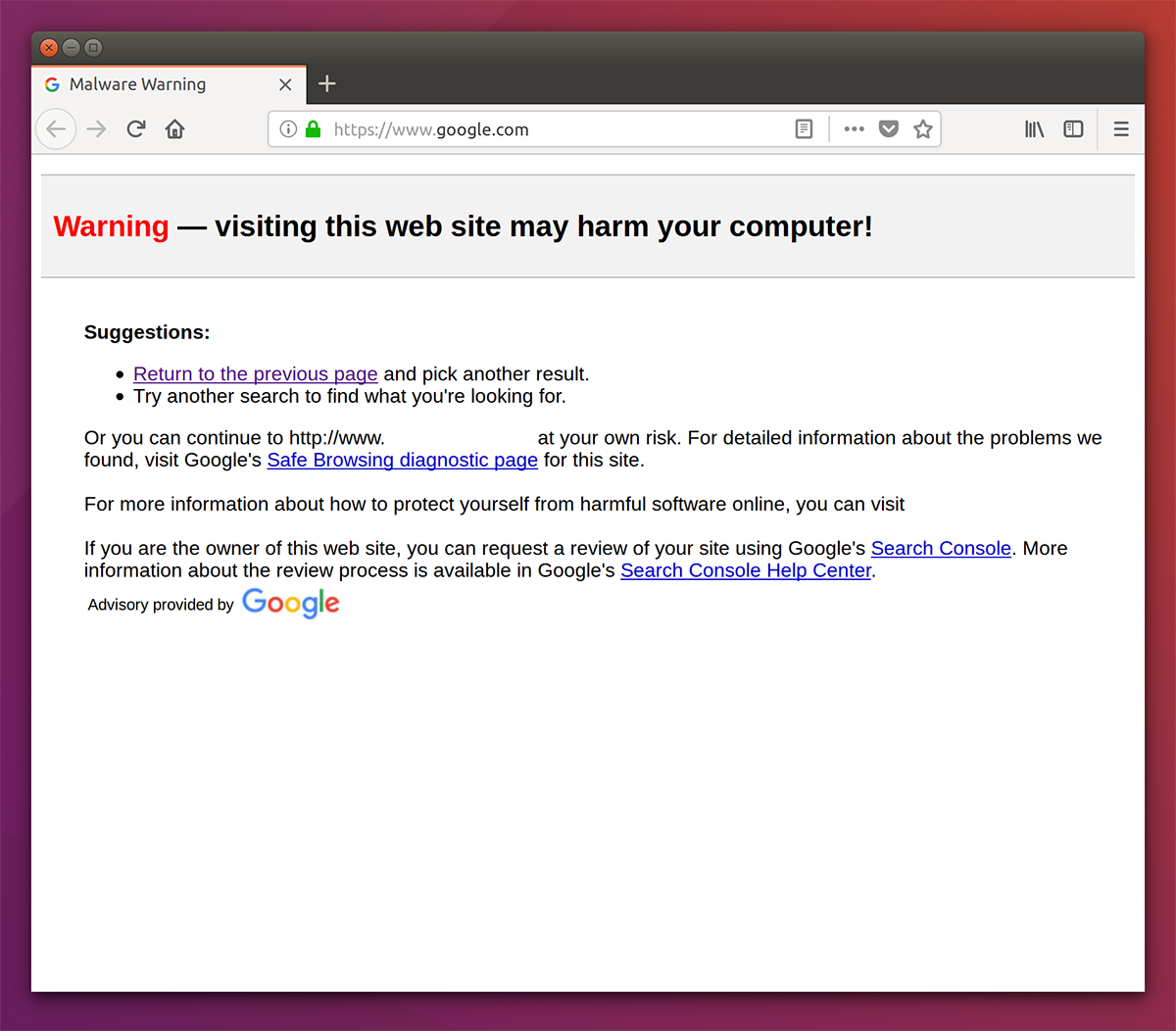Save page to Pocket
Image resolution: width=1176 pixels, height=1031 pixels.
[889, 129]
